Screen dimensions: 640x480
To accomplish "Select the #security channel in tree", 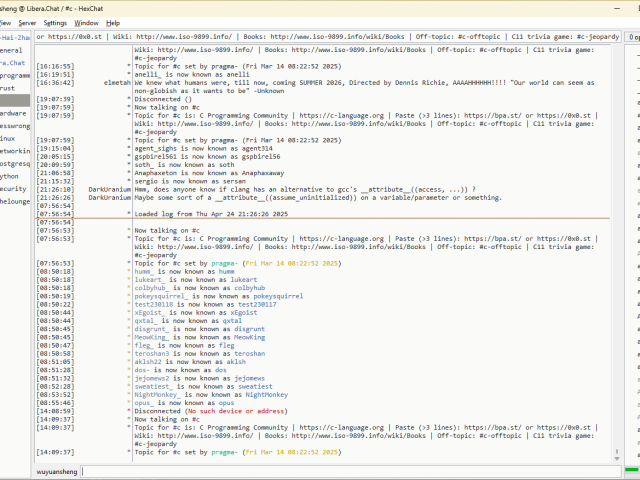I will (14, 188).
